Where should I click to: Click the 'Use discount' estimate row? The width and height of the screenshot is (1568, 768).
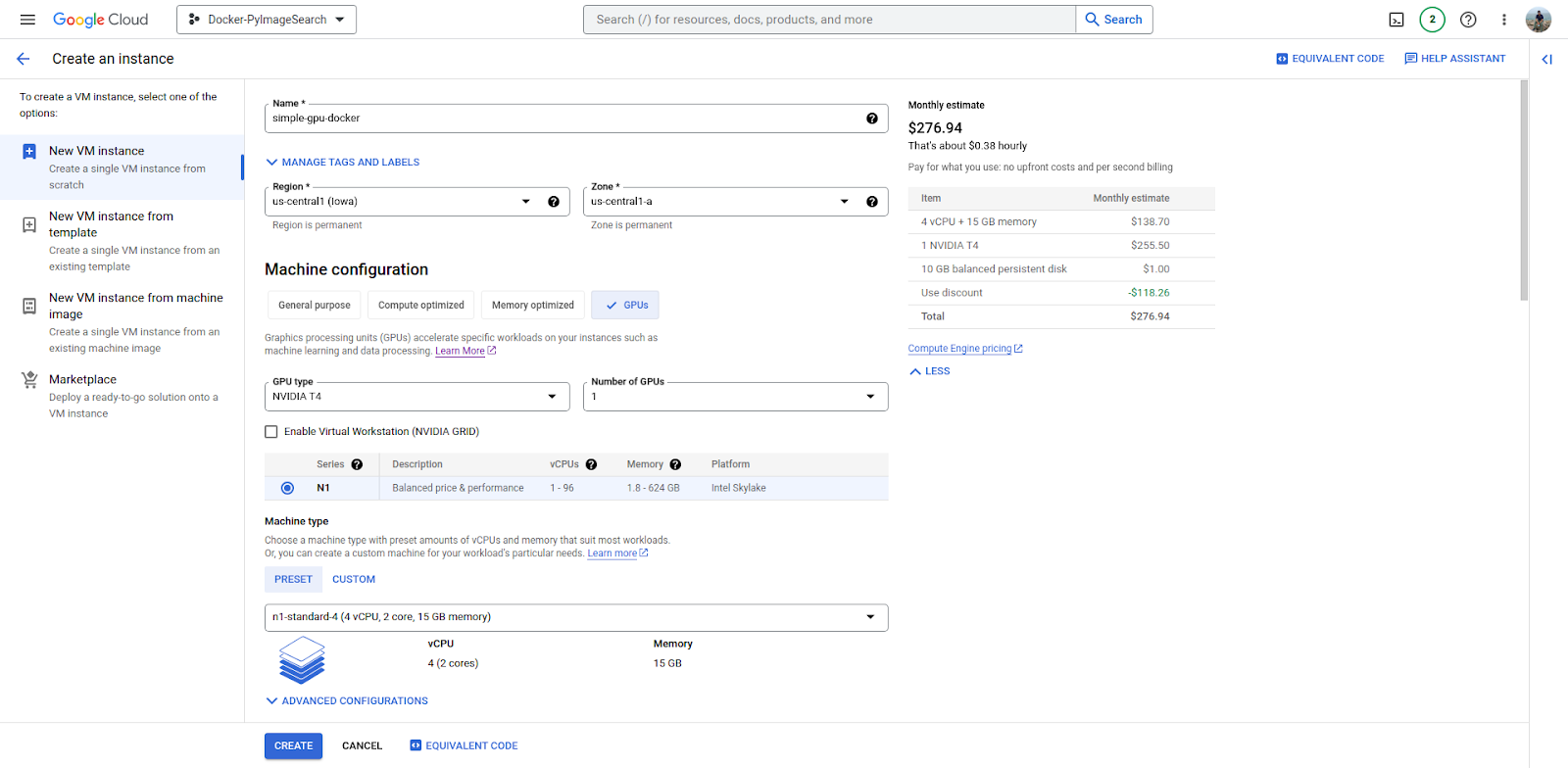pos(1061,293)
